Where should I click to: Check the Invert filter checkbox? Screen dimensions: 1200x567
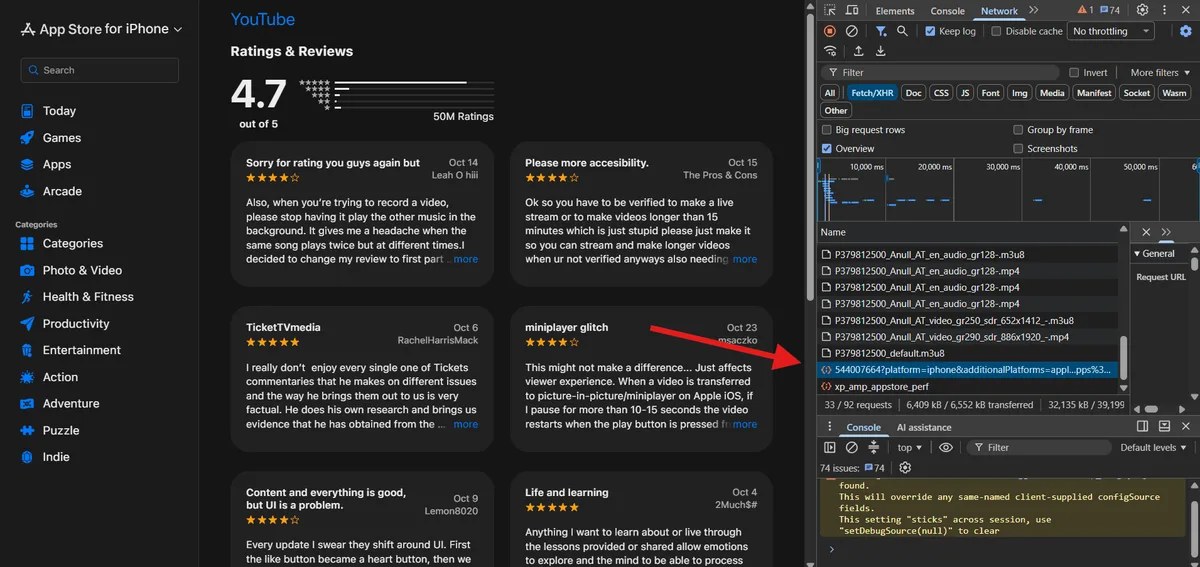click(1074, 73)
